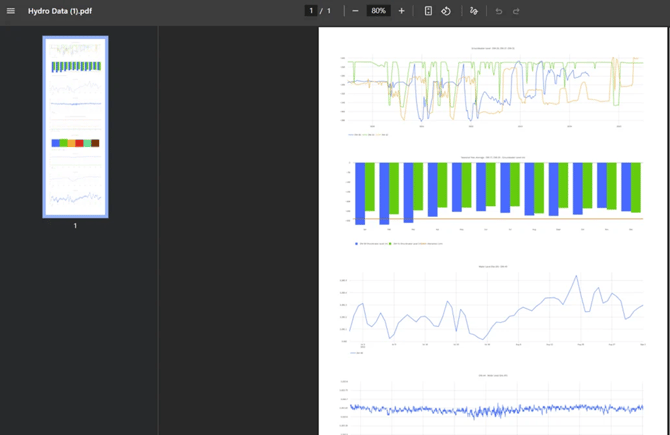Image resolution: width=670 pixels, height=435 pixels.
Task: Click the groundwater level line chart
Action: coord(495,90)
